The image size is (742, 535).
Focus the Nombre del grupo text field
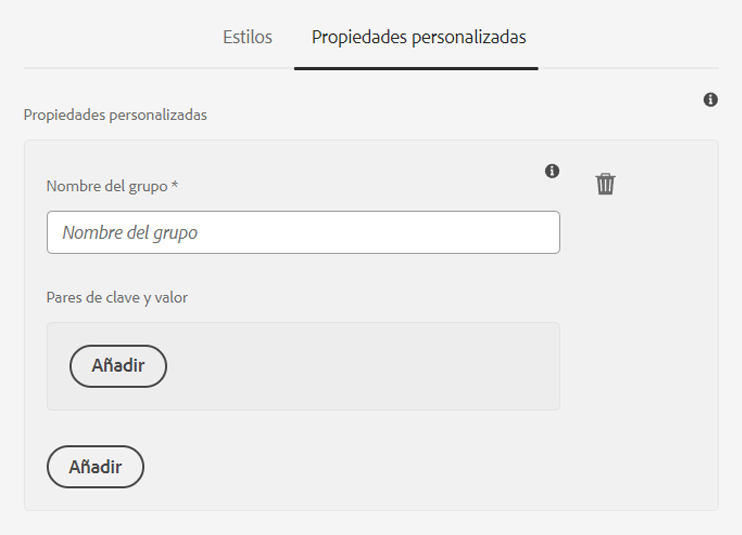click(303, 232)
